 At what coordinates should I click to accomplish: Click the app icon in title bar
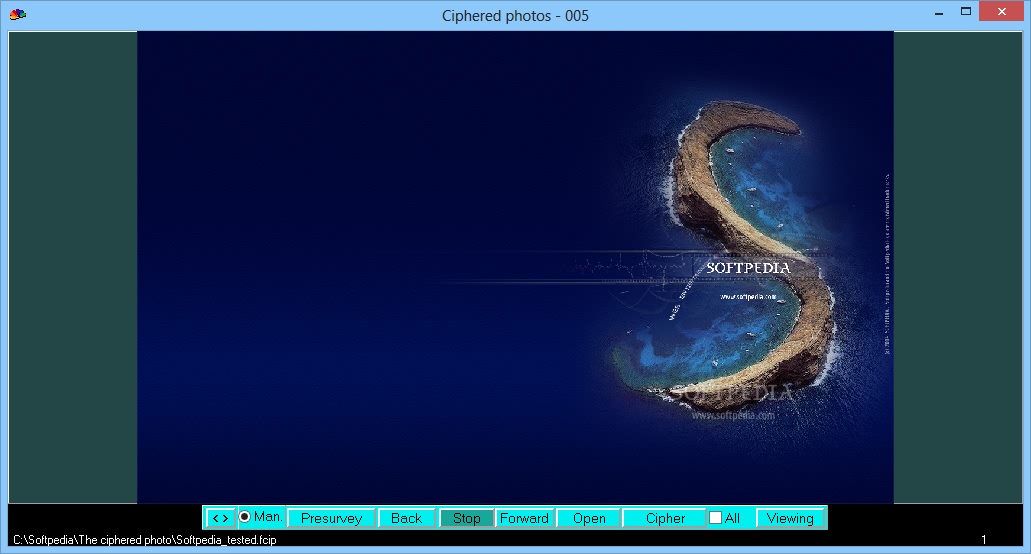[x=18, y=14]
